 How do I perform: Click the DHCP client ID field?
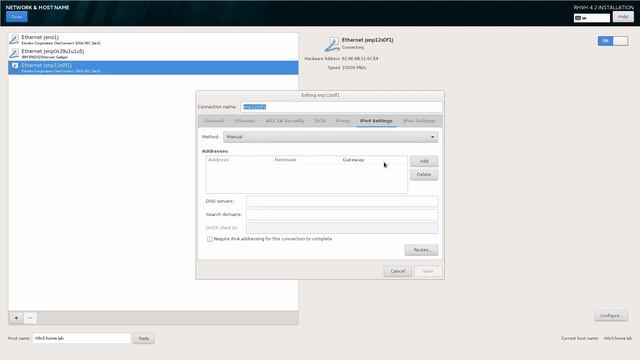[342, 228]
